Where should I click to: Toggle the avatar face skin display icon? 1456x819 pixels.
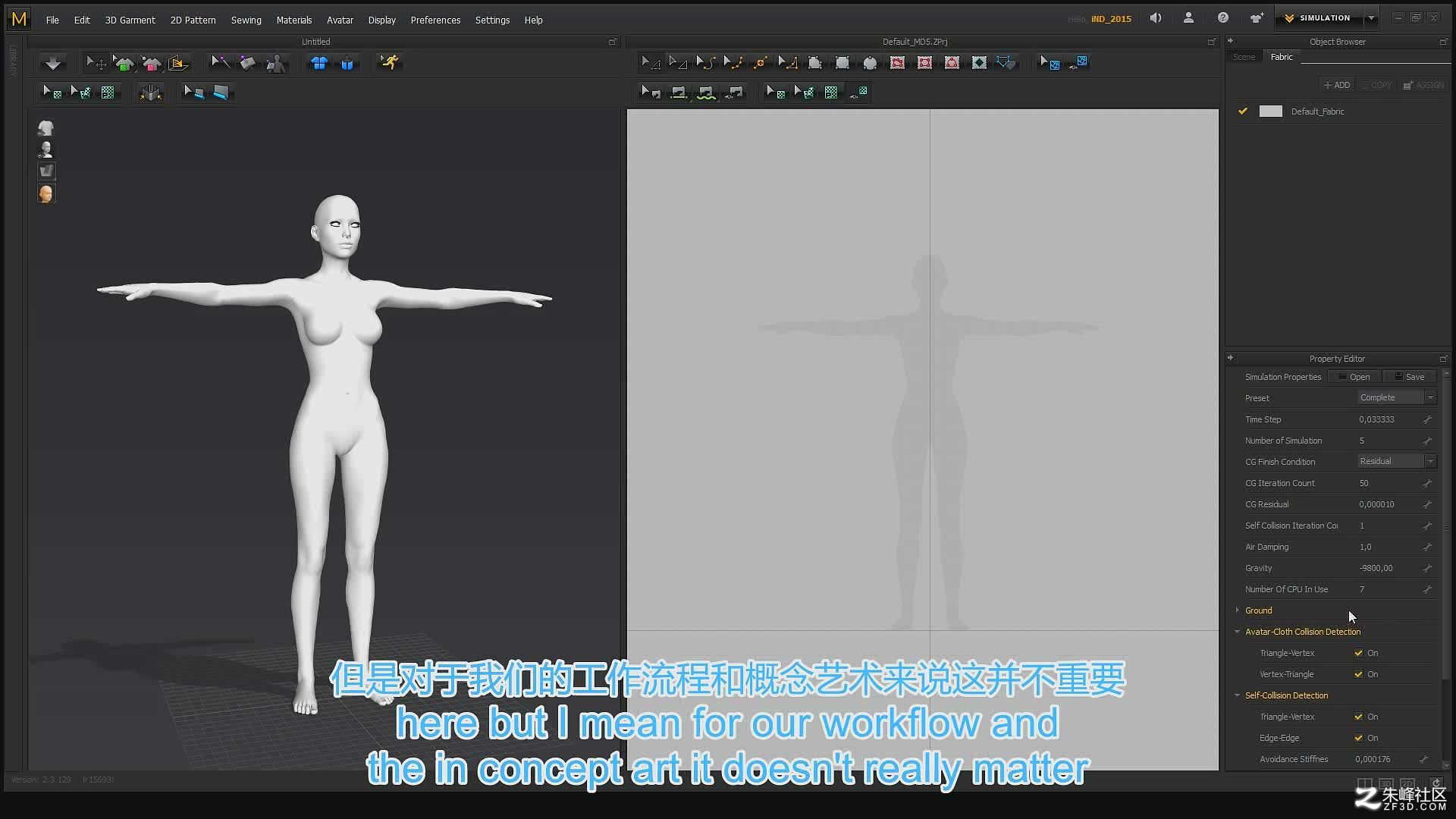(x=46, y=193)
